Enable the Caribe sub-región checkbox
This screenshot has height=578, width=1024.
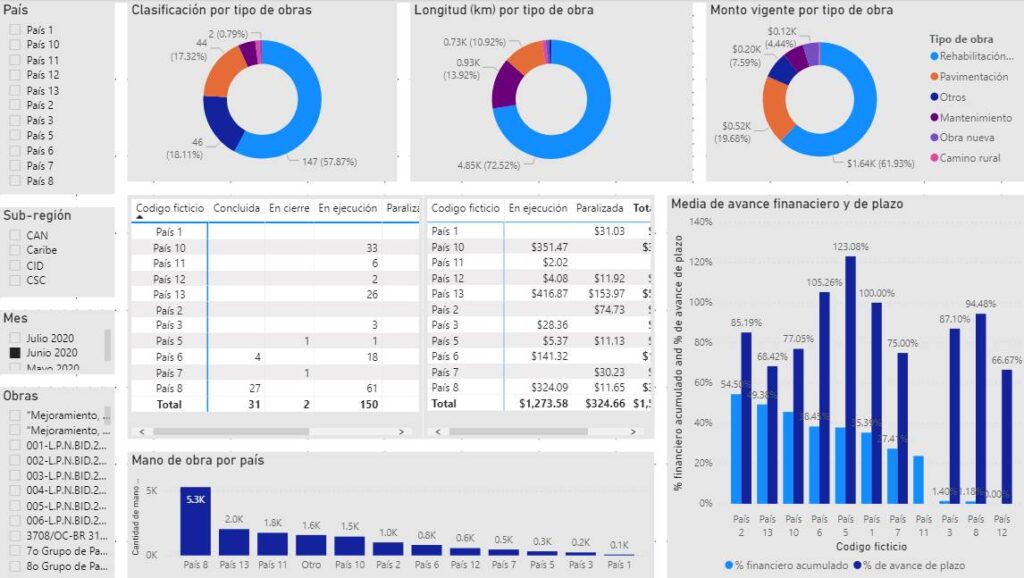pyautogui.click(x=15, y=250)
